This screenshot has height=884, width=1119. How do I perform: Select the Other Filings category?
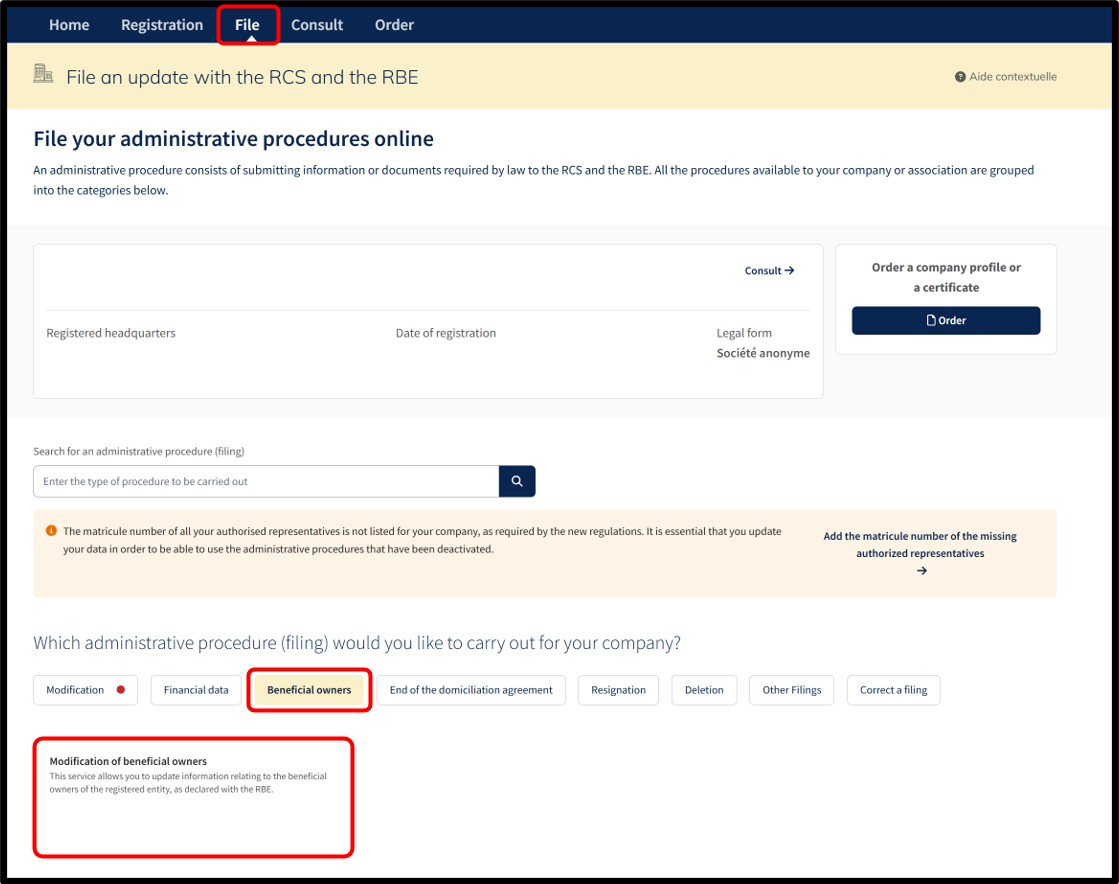pyautogui.click(x=791, y=690)
